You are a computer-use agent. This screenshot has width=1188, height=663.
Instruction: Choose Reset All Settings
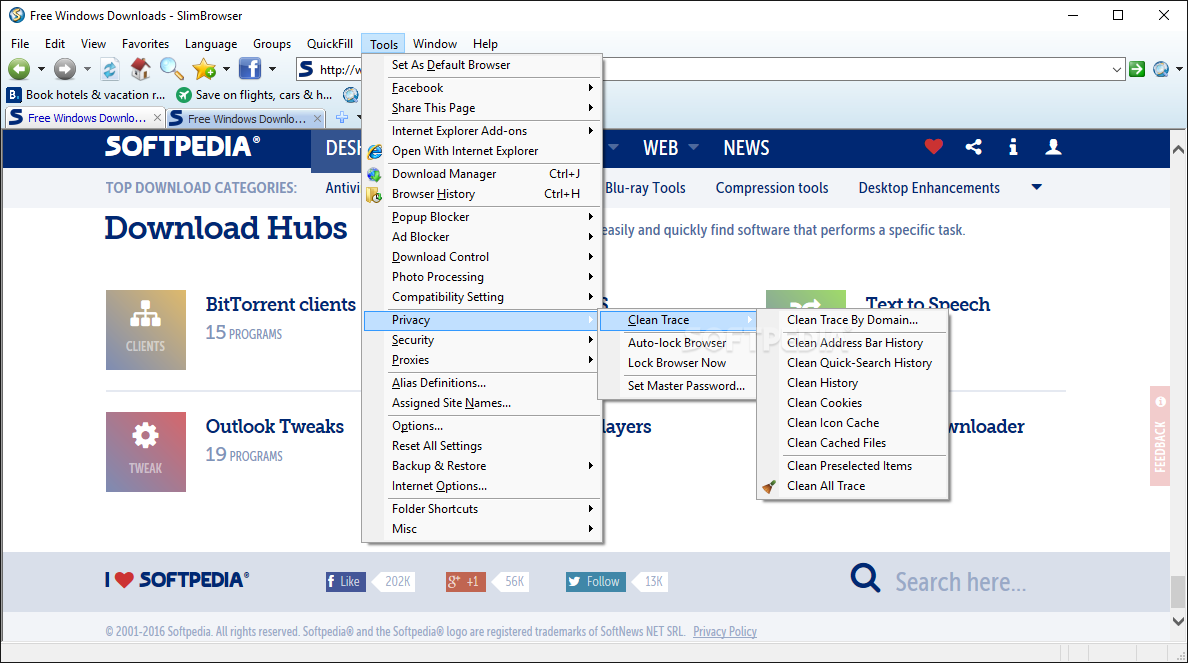click(x=483, y=446)
